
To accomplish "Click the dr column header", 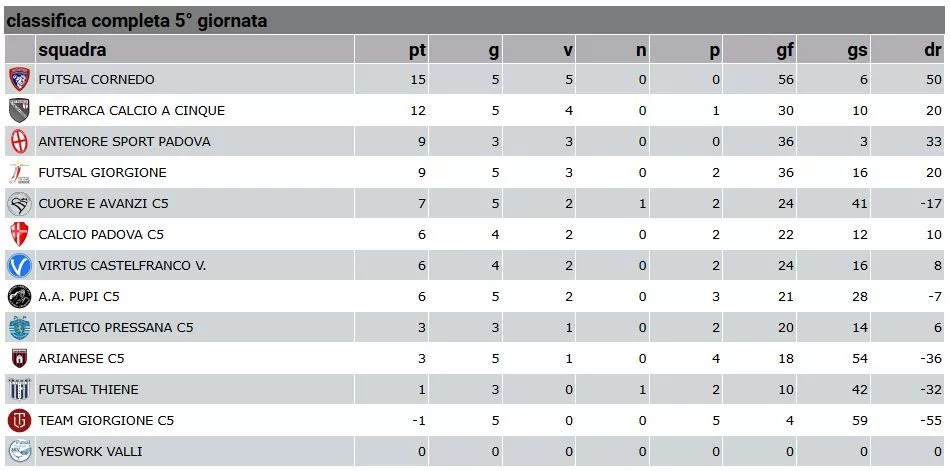I will (x=933, y=50).
